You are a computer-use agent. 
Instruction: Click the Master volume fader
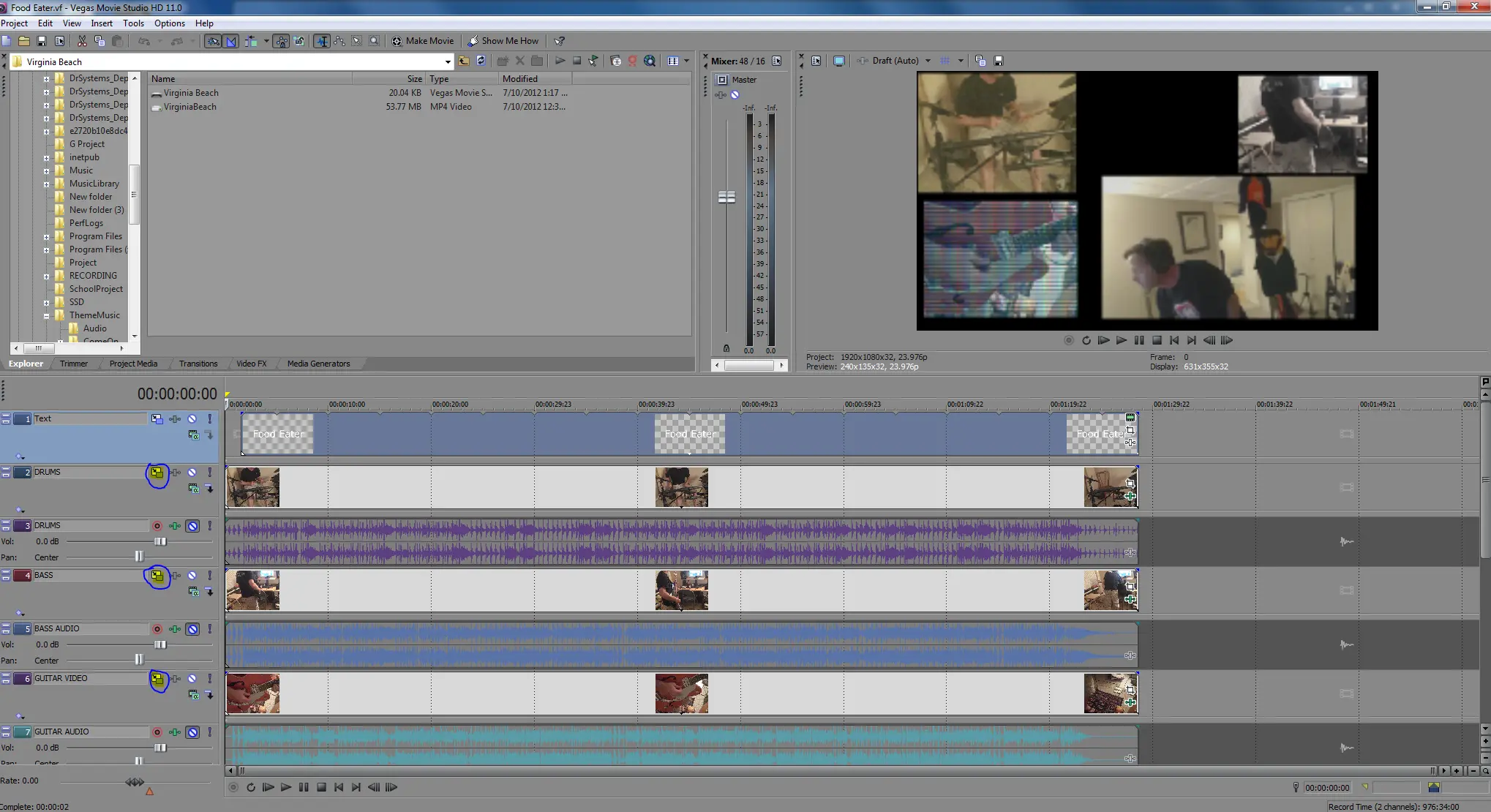pyautogui.click(x=726, y=198)
